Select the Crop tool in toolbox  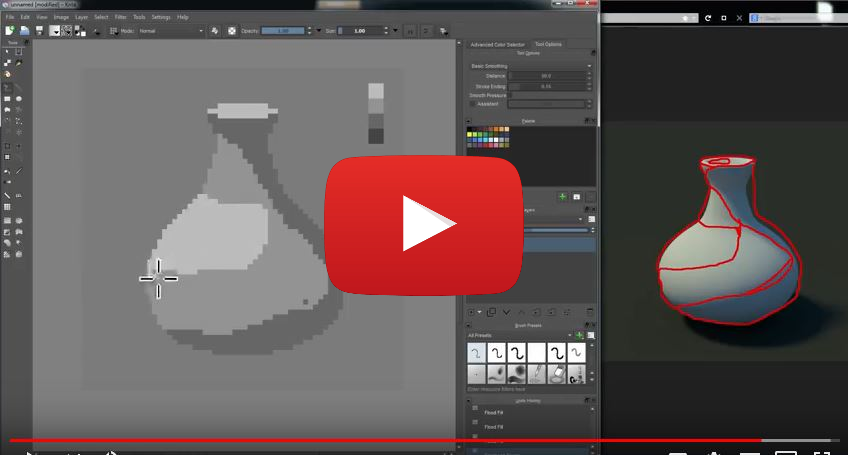click(7, 146)
